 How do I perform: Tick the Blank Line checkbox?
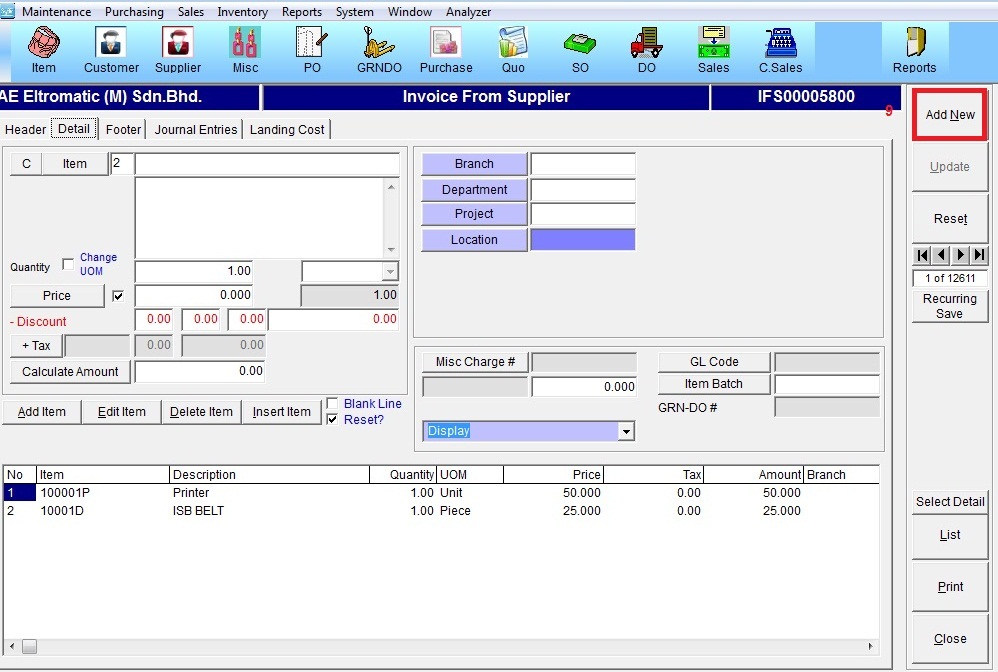click(x=332, y=404)
